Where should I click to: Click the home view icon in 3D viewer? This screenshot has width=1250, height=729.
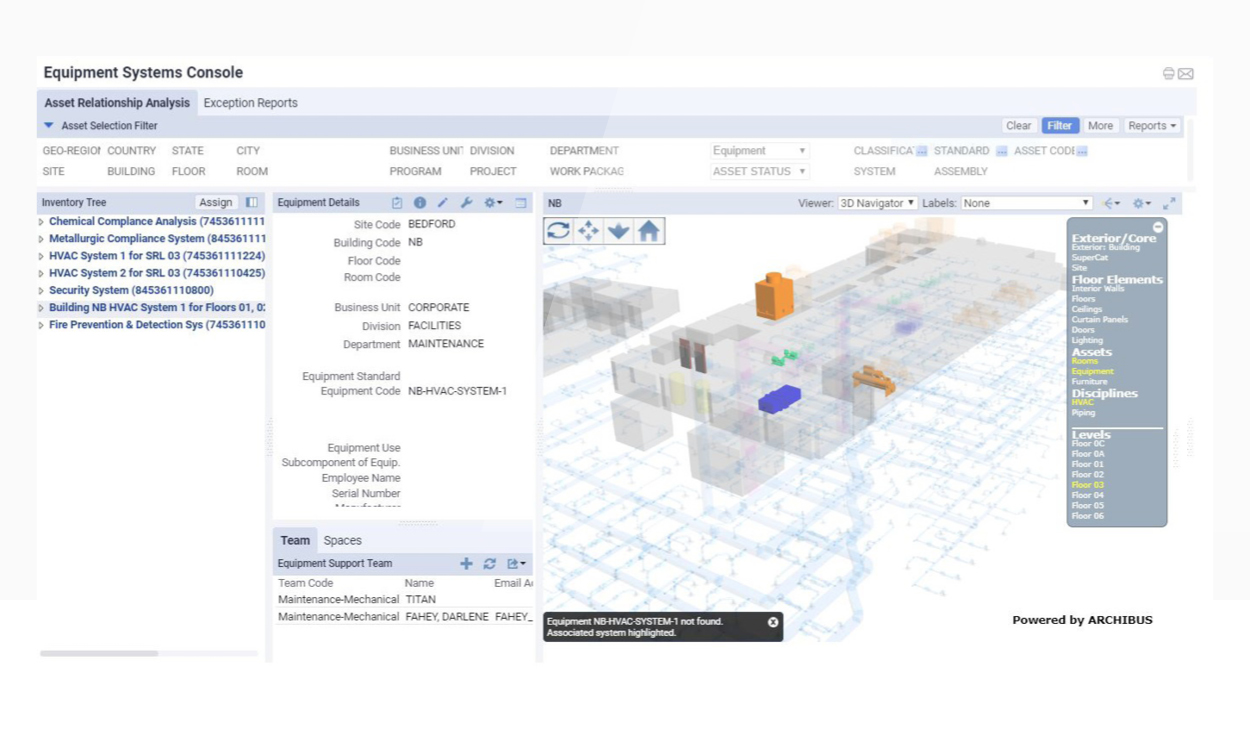pyautogui.click(x=649, y=231)
